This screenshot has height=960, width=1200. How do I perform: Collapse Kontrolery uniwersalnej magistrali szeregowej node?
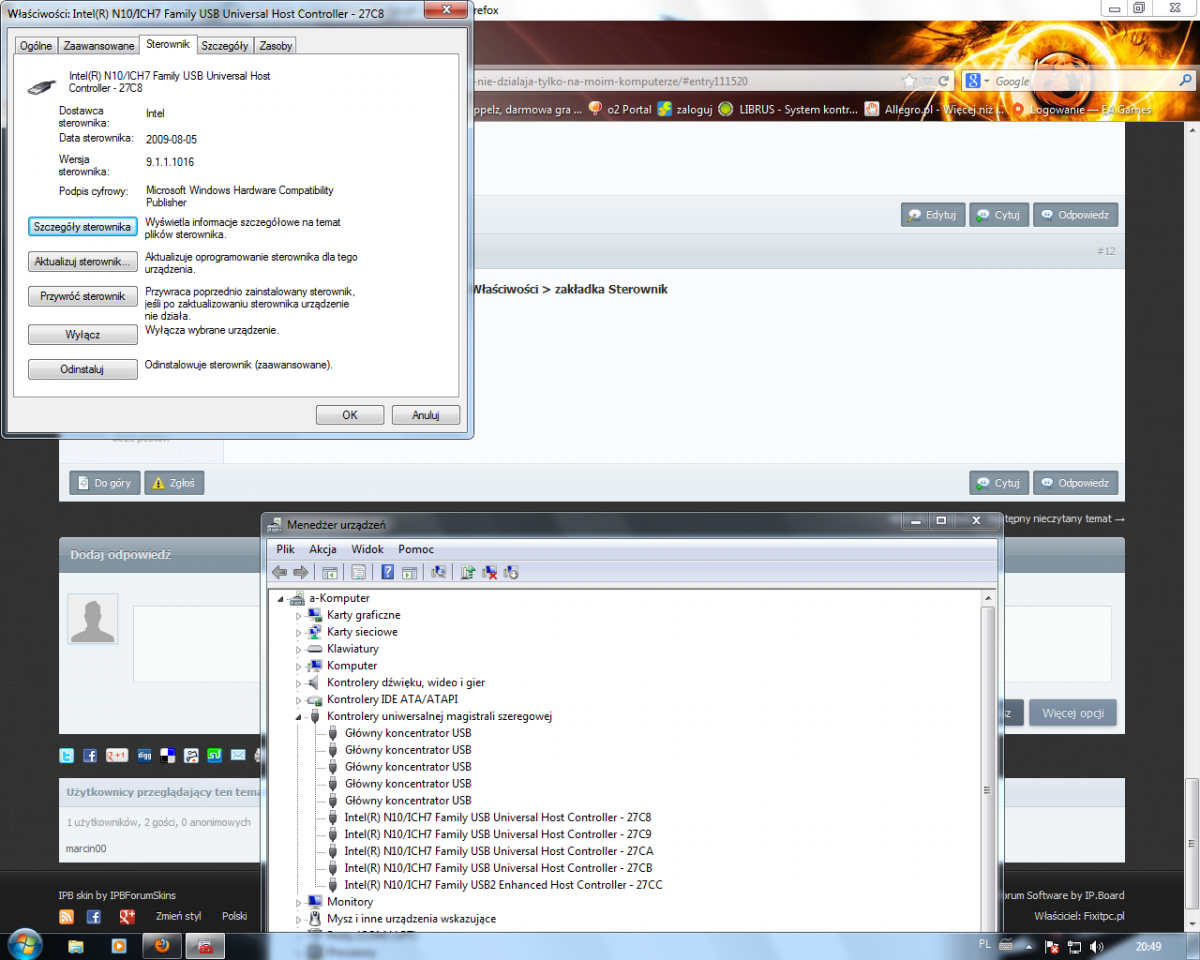click(x=298, y=717)
